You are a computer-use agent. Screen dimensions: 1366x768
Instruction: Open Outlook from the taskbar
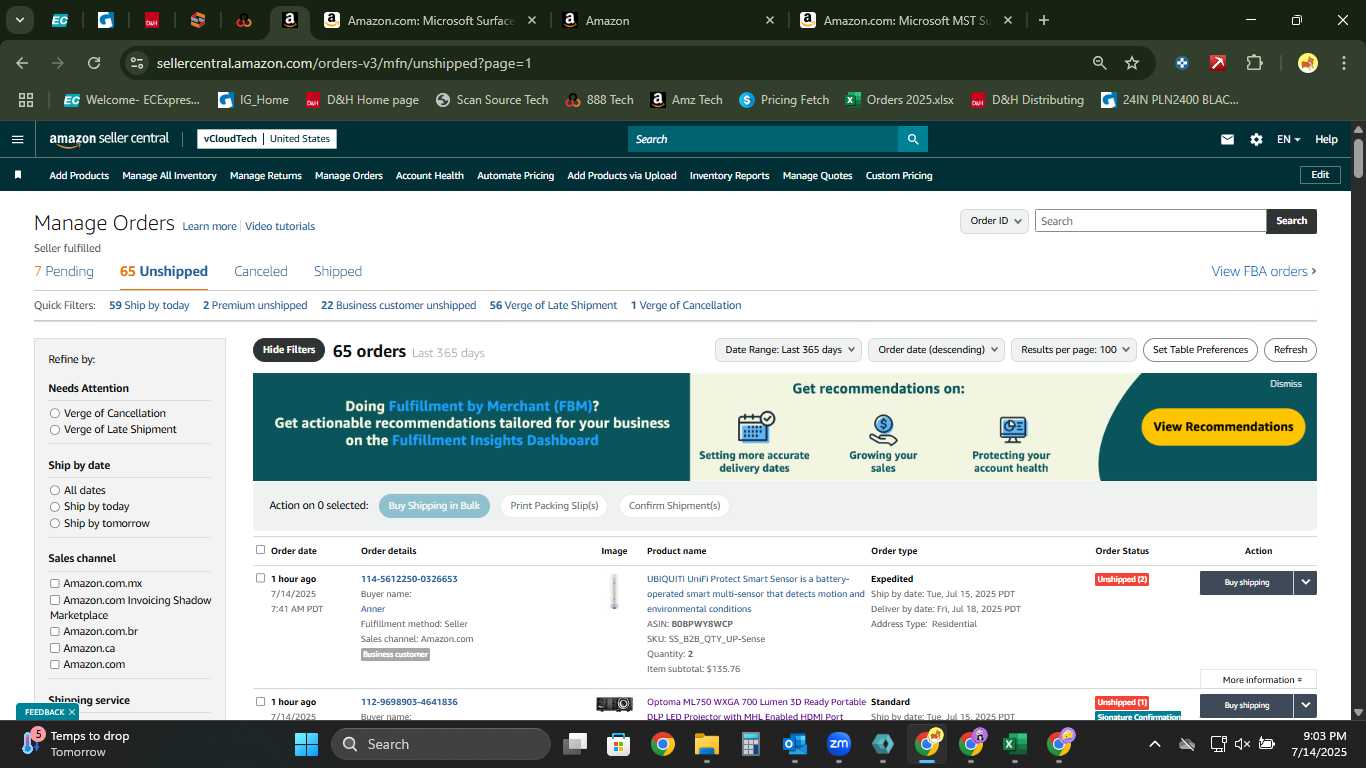pyautogui.click(x=795, y=744)
